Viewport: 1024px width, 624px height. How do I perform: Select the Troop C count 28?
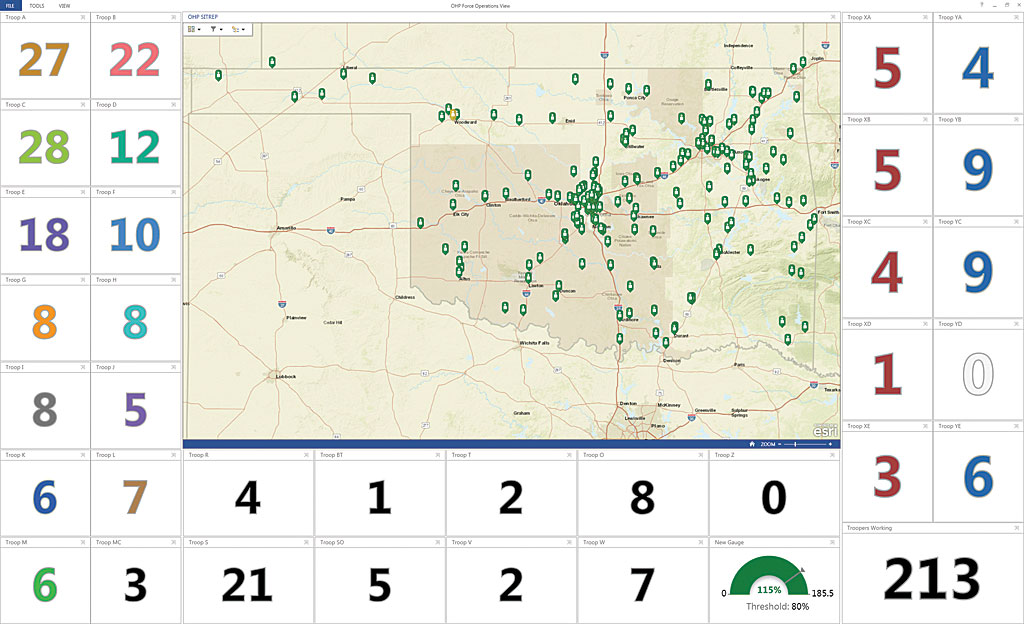44,147
